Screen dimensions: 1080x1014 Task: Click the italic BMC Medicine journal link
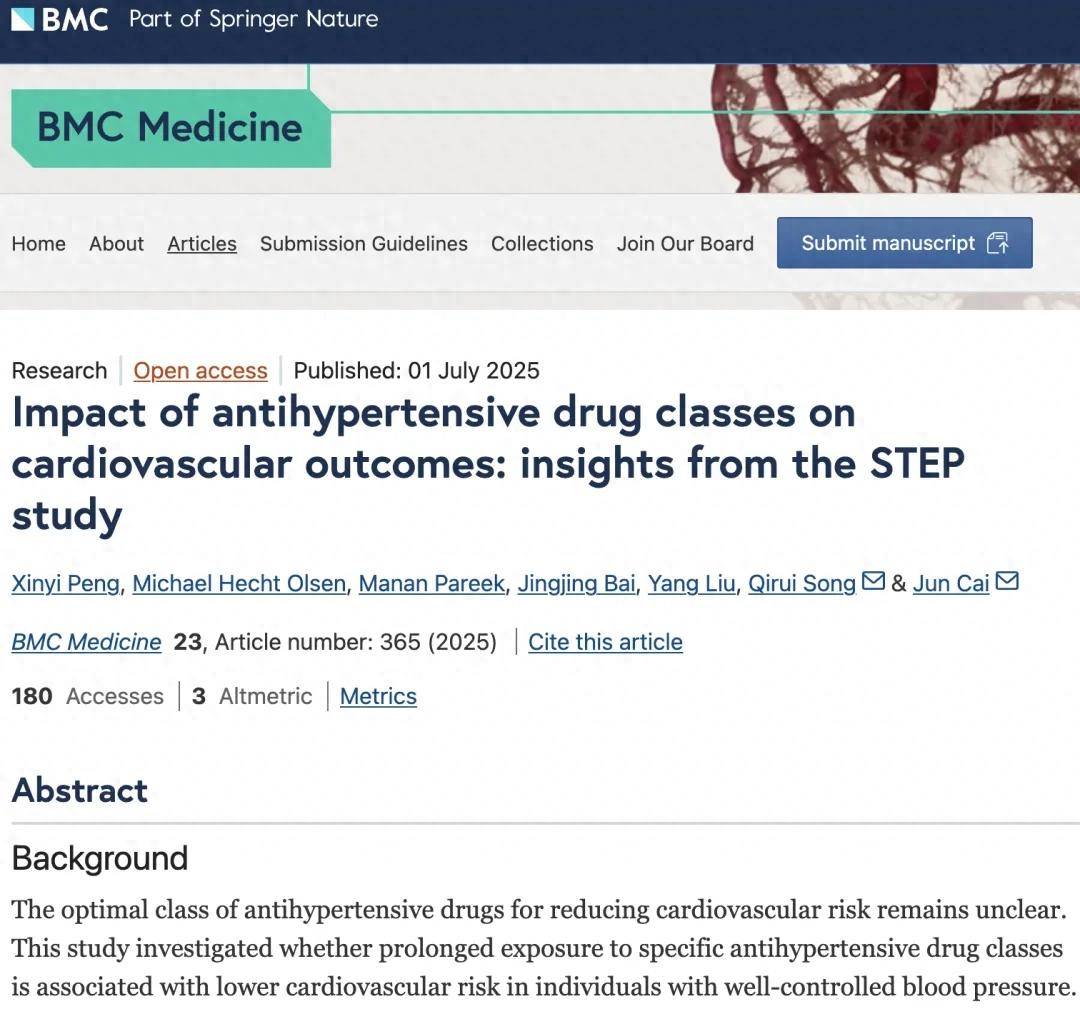pos(86,642)
